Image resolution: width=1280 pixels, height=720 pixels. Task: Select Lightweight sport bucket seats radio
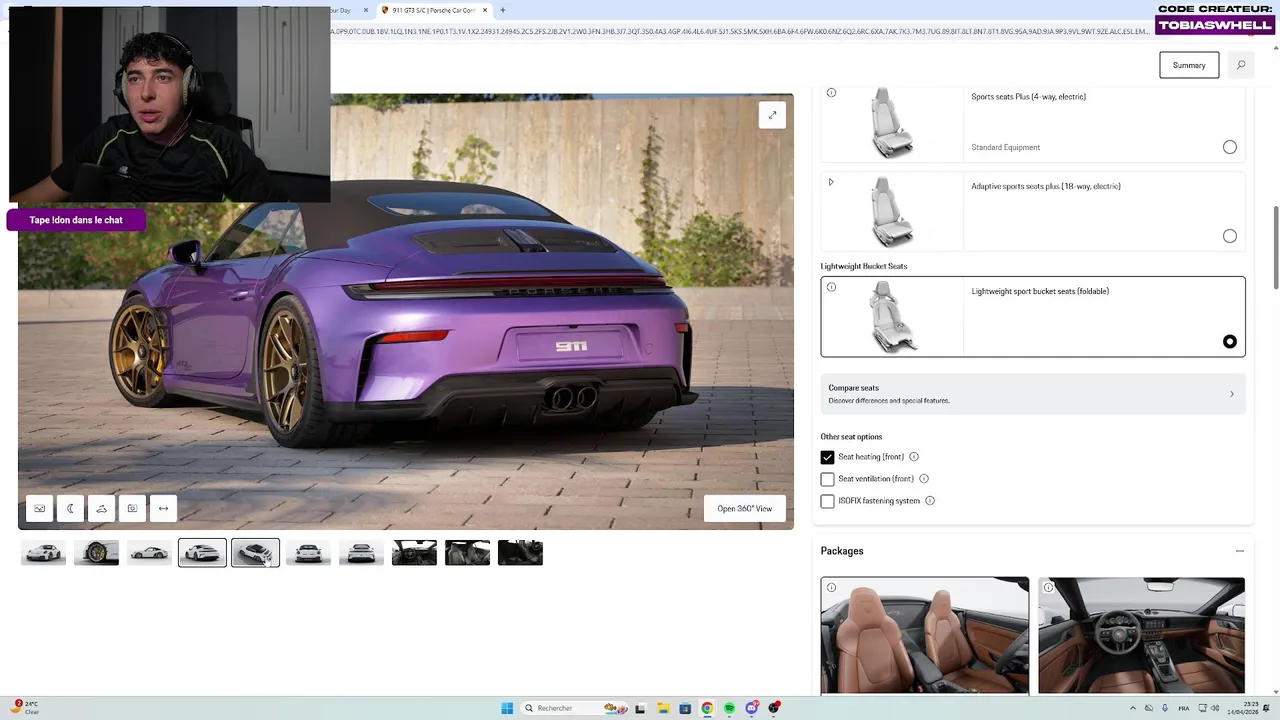click(x=1230, y=342)
